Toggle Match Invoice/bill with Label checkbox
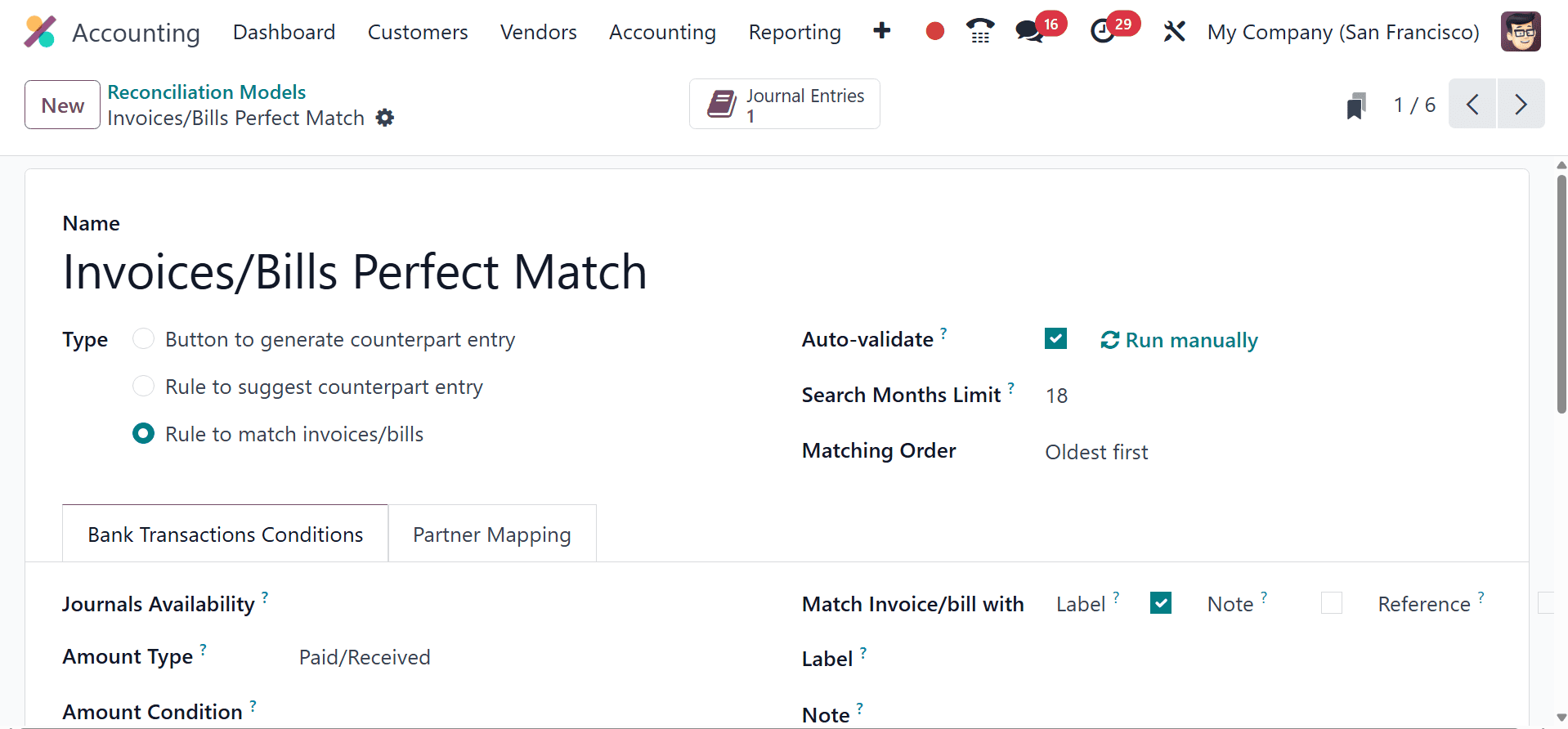1568x729 pixels. 1160,603
